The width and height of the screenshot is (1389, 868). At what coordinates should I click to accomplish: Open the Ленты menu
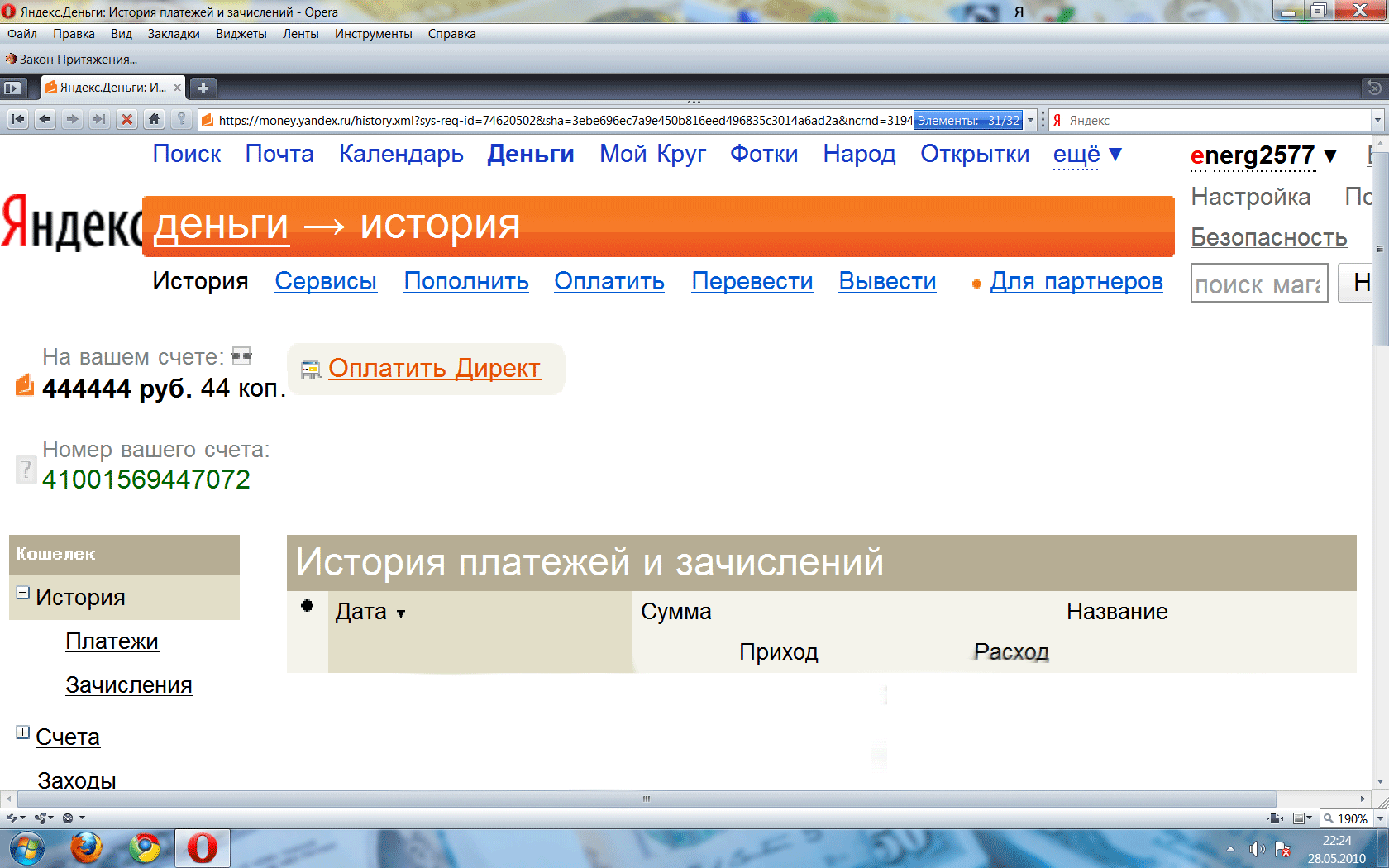click(x=301, y=34)
